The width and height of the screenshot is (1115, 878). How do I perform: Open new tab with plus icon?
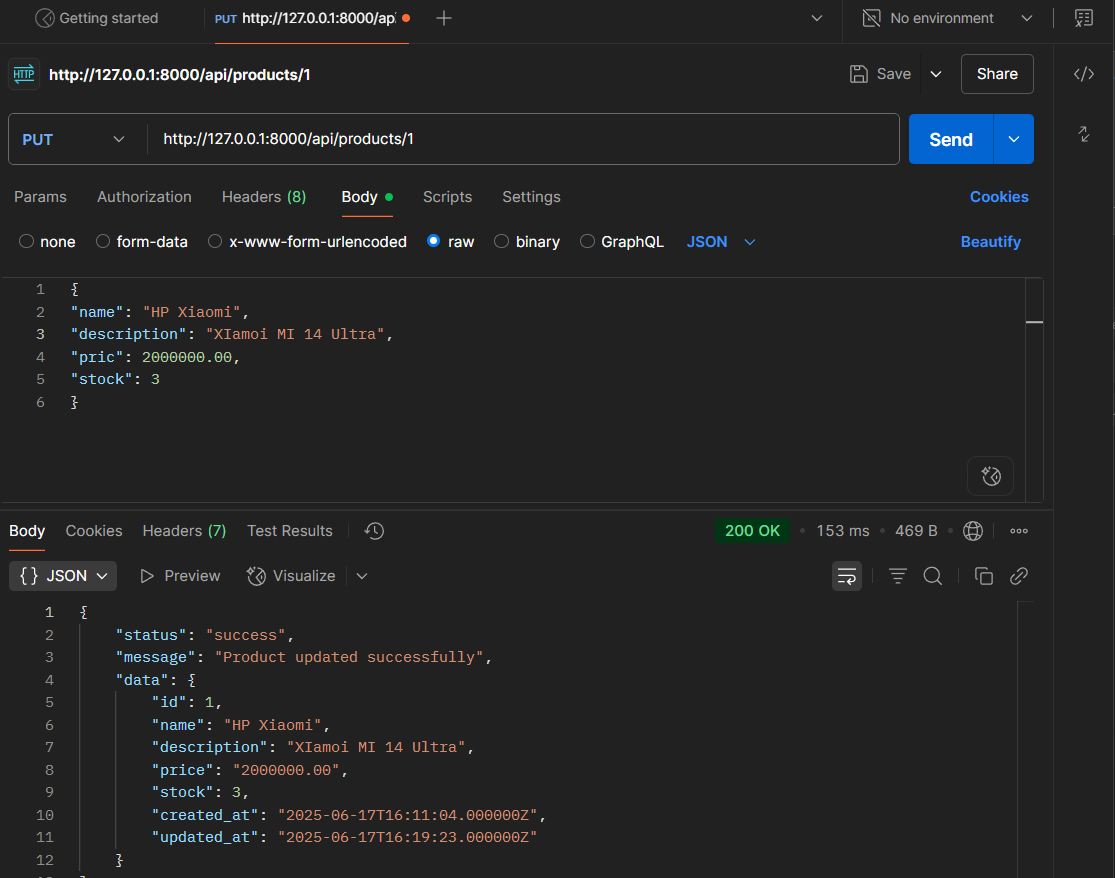click(x=444, y=18)
